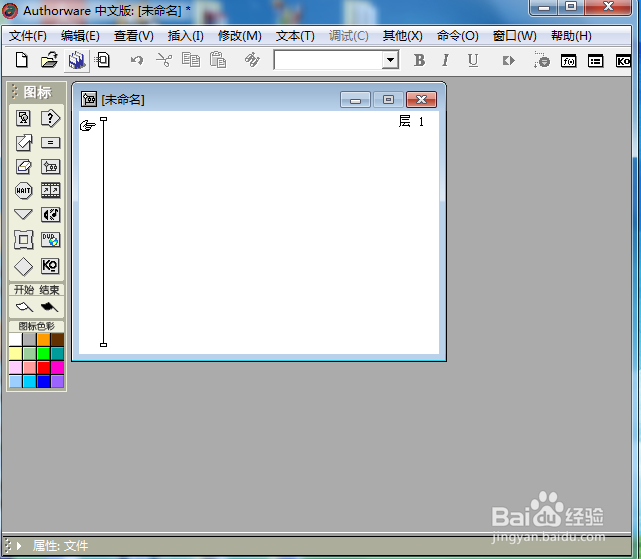This screenshot has height=559, width=641.
Task: Click the Cut scissors icon
Action: coord(164,61)
